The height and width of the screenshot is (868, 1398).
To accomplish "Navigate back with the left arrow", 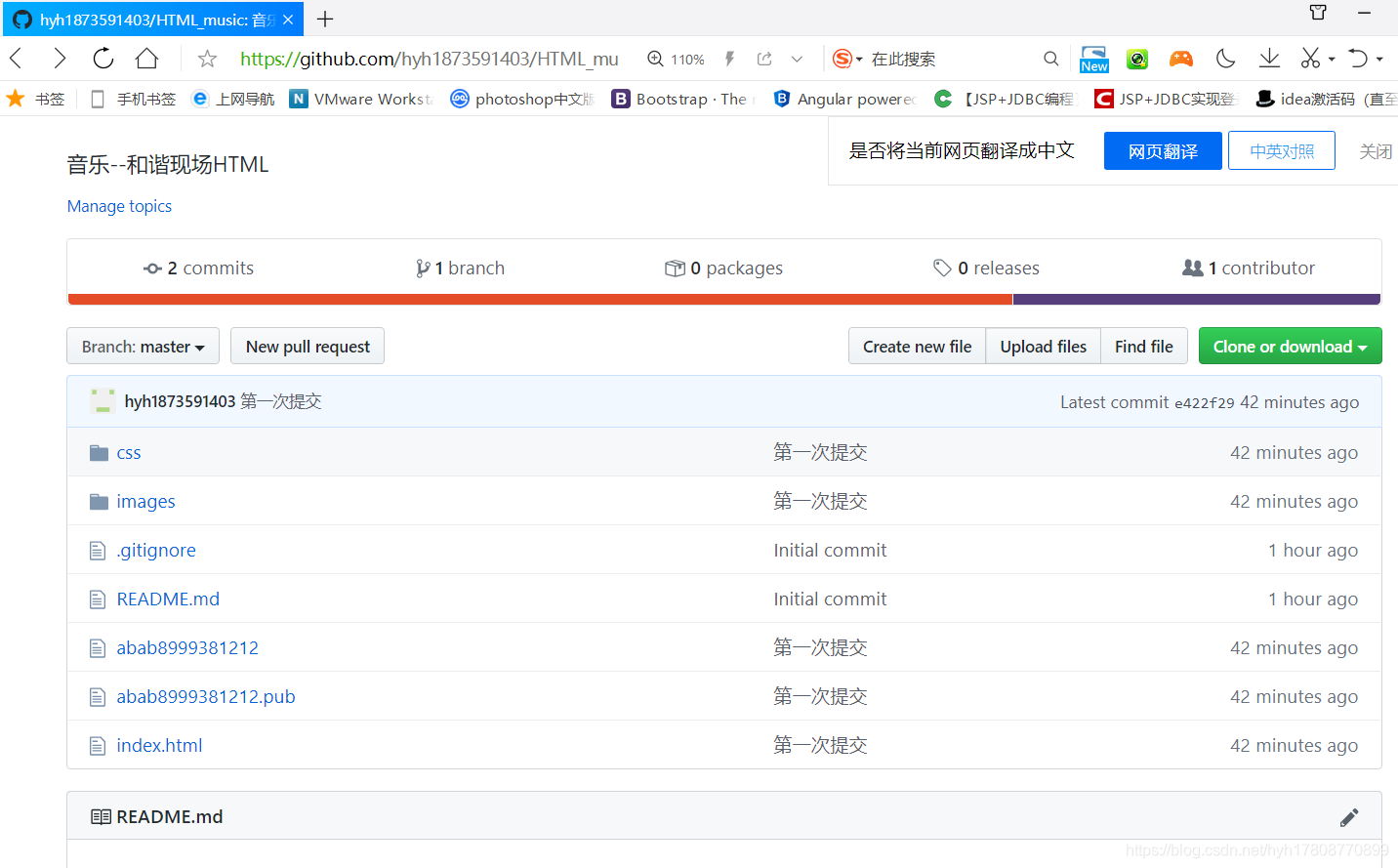I will point(17,59).
